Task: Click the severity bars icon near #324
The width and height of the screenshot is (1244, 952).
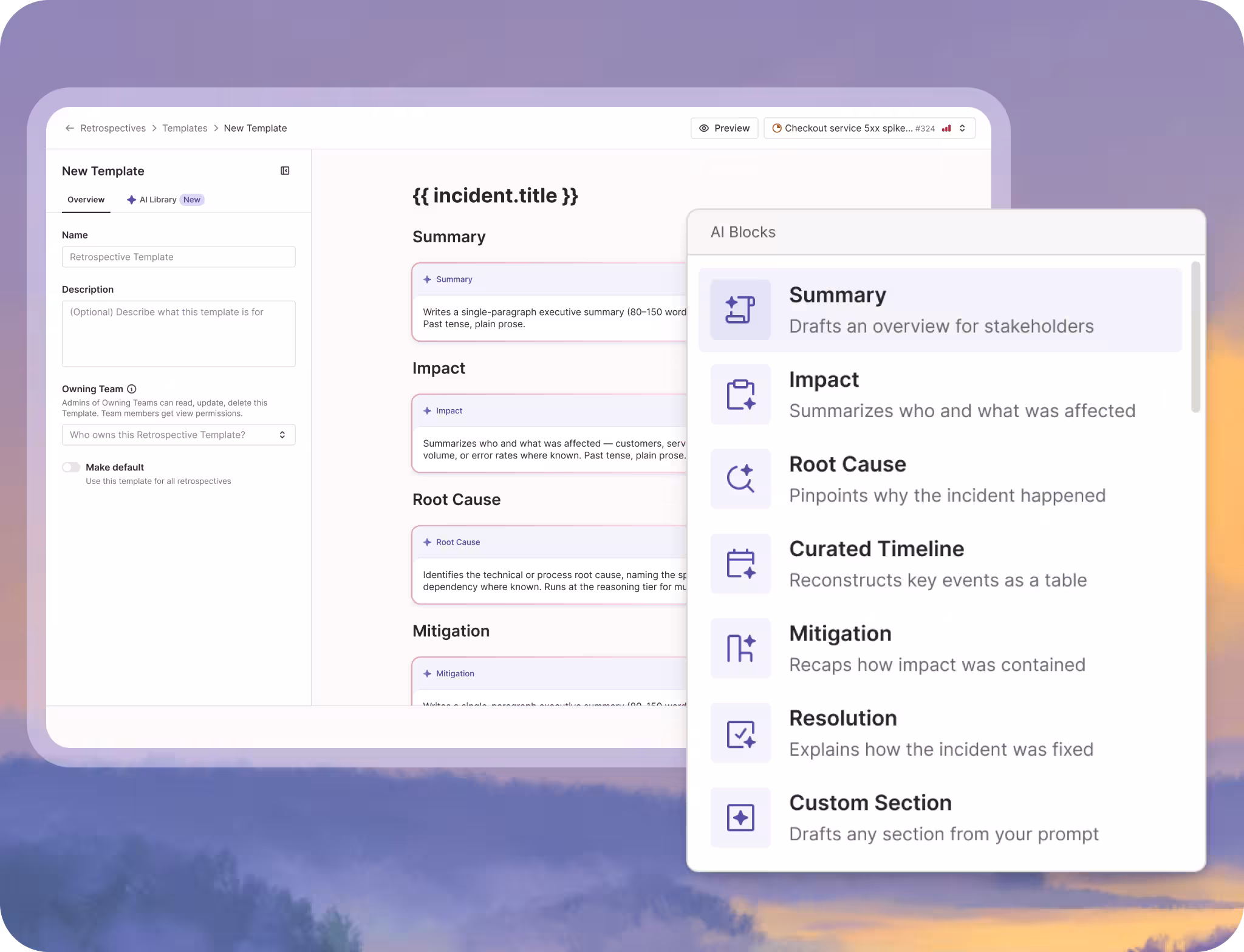Action: pos(946,128)
